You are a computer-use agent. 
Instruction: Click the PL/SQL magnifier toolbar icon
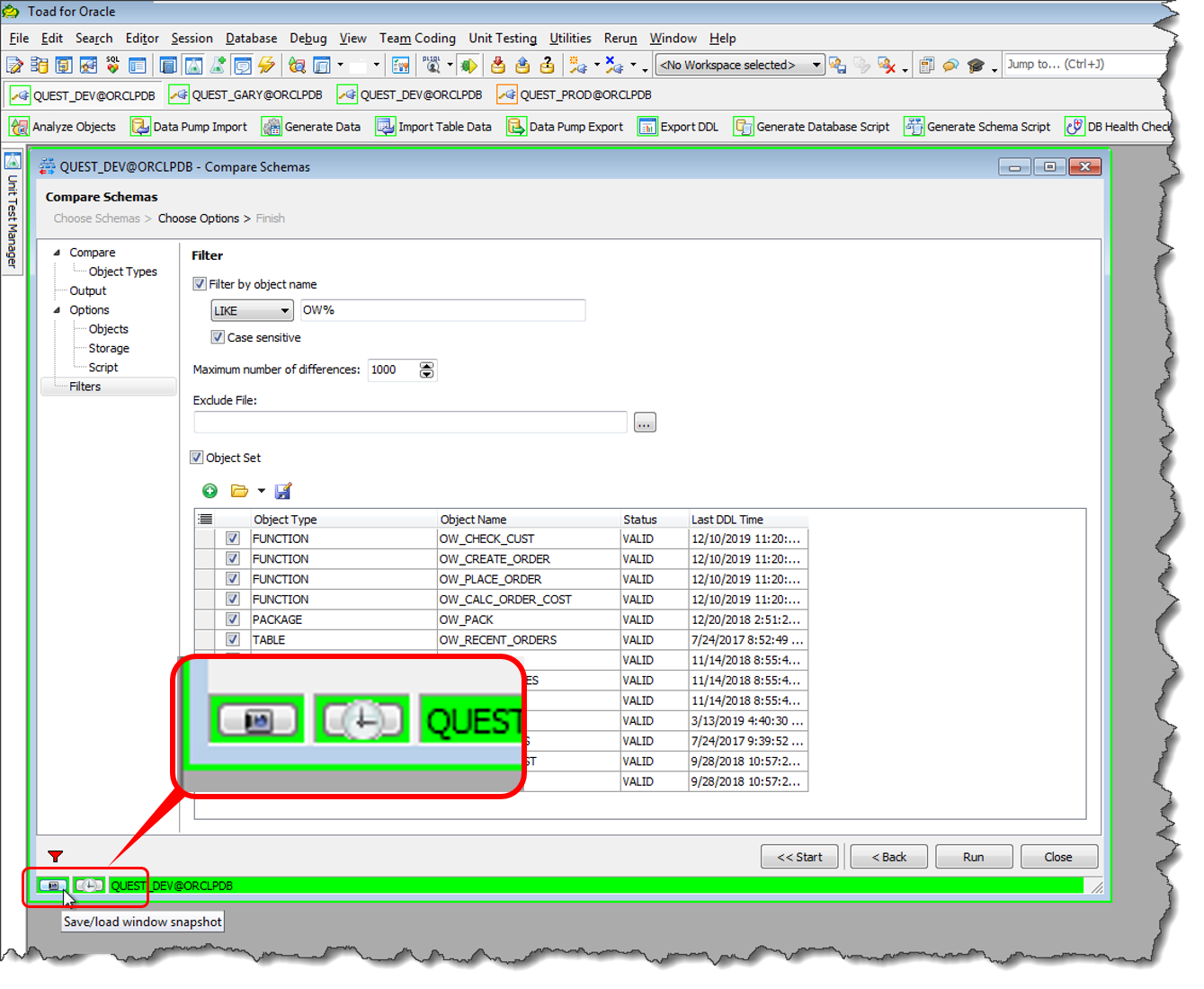[433, 65]
